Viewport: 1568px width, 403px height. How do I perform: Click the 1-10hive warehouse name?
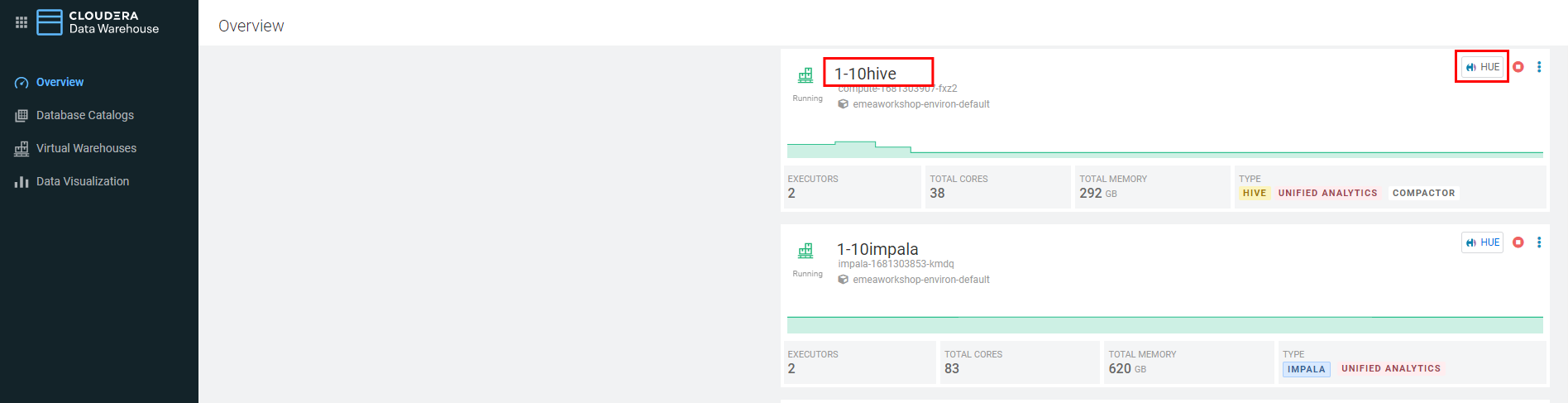click(x=865, y=74)
